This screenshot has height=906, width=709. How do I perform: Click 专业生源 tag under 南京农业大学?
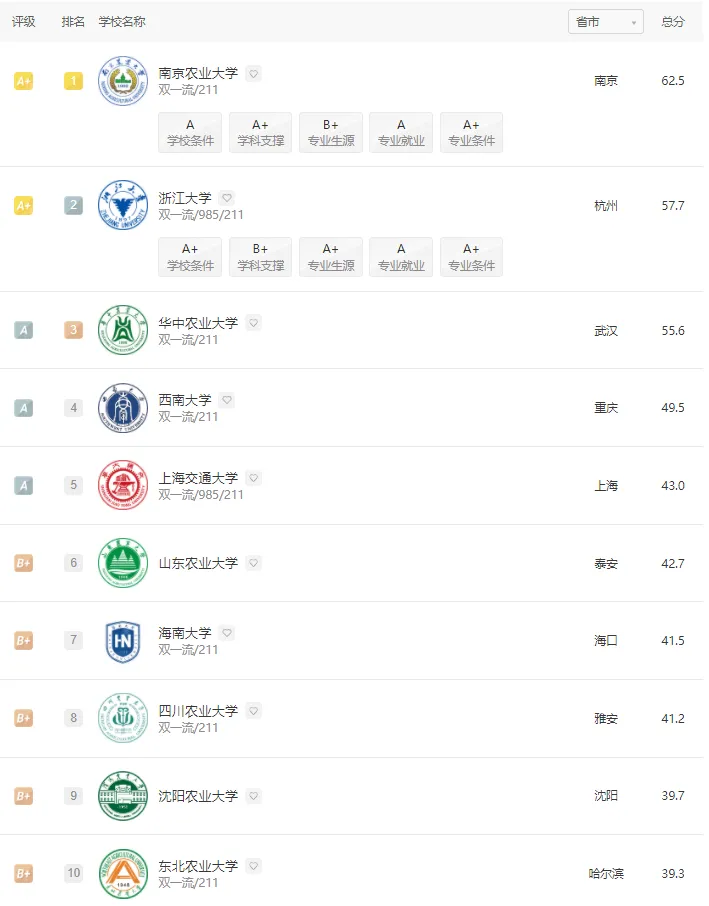tap(331, 133)
